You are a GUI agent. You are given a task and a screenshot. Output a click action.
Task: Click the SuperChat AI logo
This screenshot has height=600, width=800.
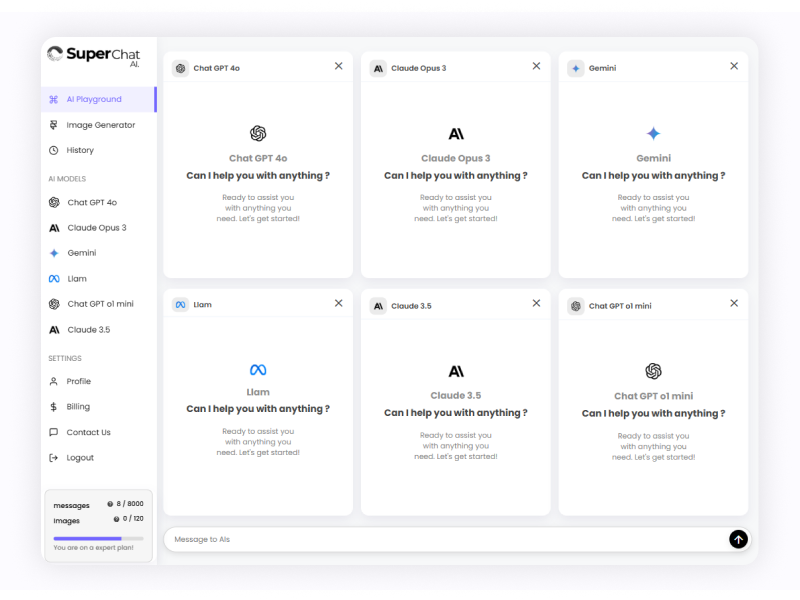point(93,56)
